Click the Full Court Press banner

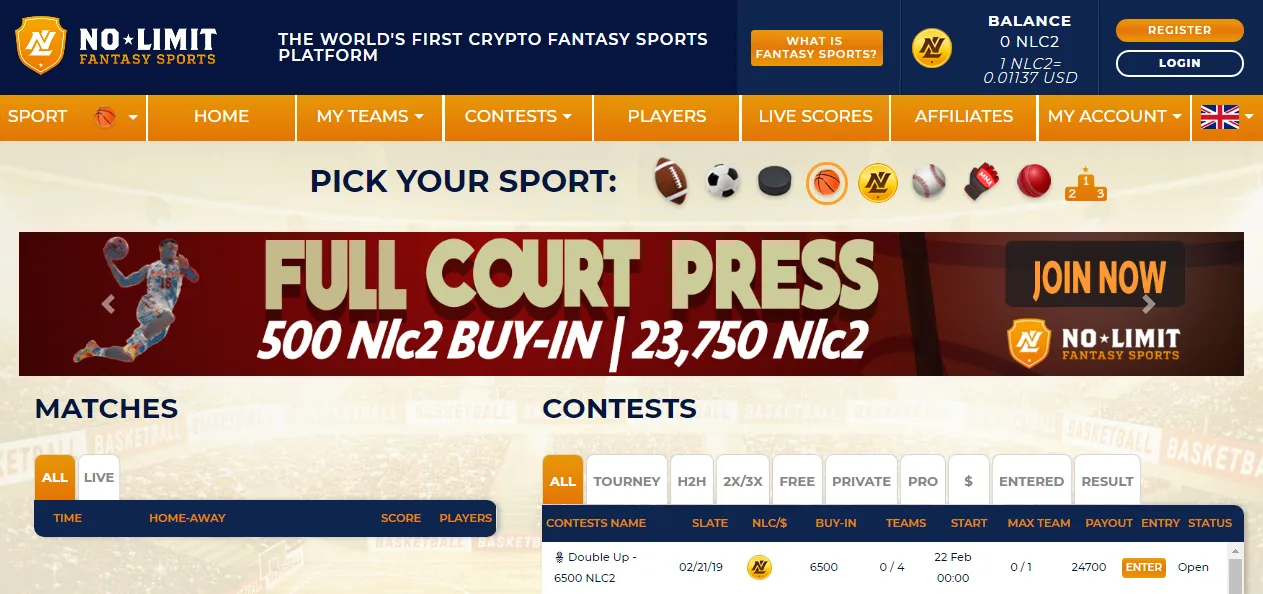pyautogui.click(x=631, y=304)
